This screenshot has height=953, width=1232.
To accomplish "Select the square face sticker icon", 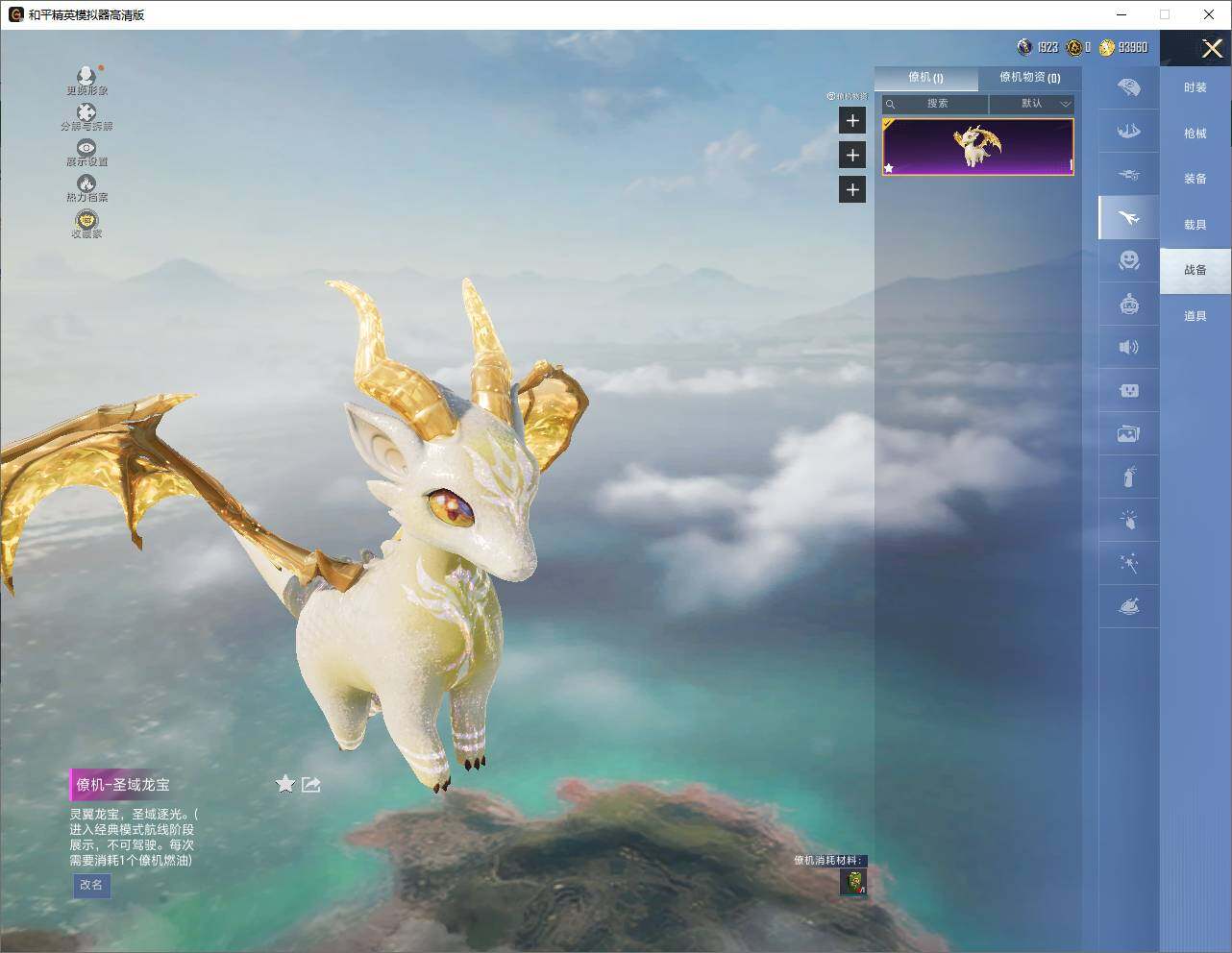I will (1129, 390).
